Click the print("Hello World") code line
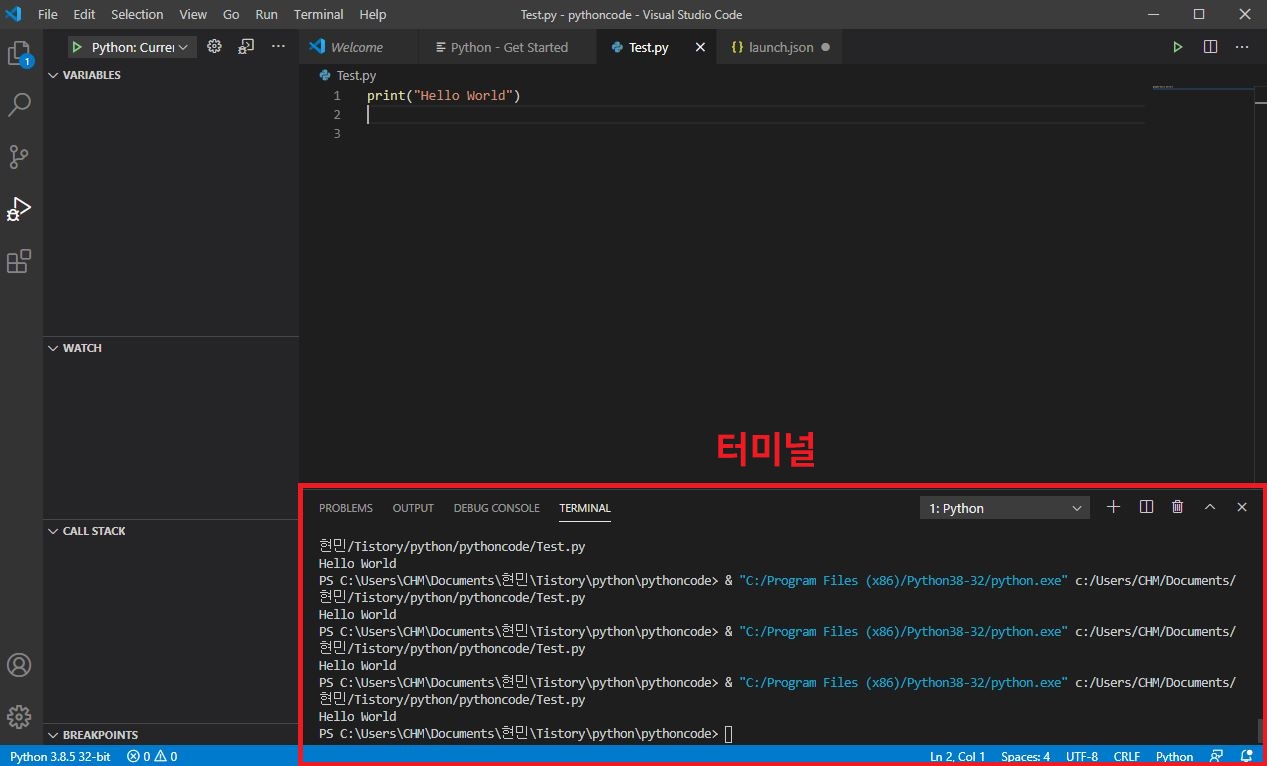This screenshot has height=766, width=1267. click(444, 96)
